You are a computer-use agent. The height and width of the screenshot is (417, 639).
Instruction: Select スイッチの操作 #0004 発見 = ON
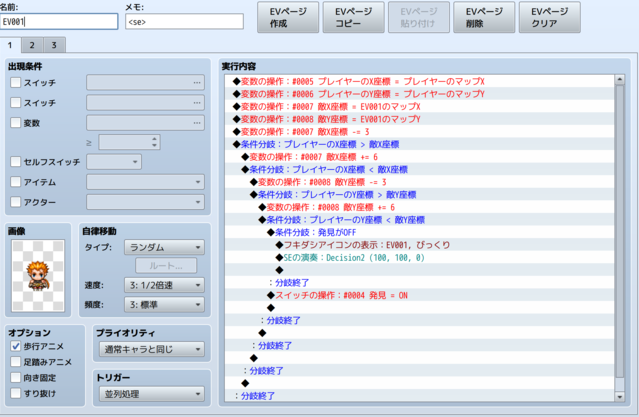click(x=420, y=296)
